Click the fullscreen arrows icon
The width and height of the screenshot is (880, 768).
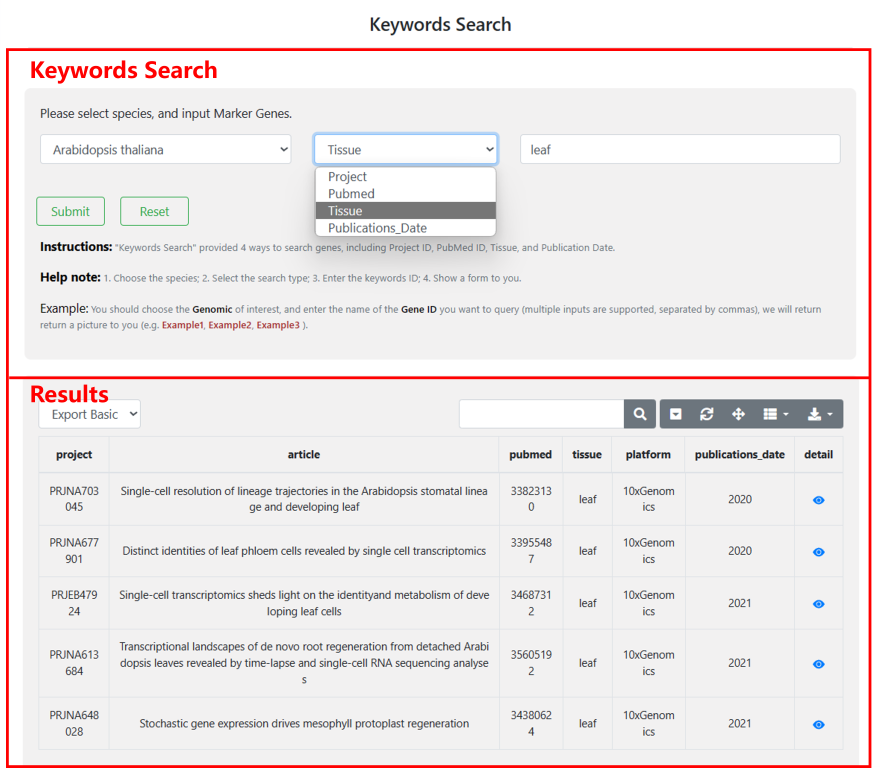pos(738,414)
